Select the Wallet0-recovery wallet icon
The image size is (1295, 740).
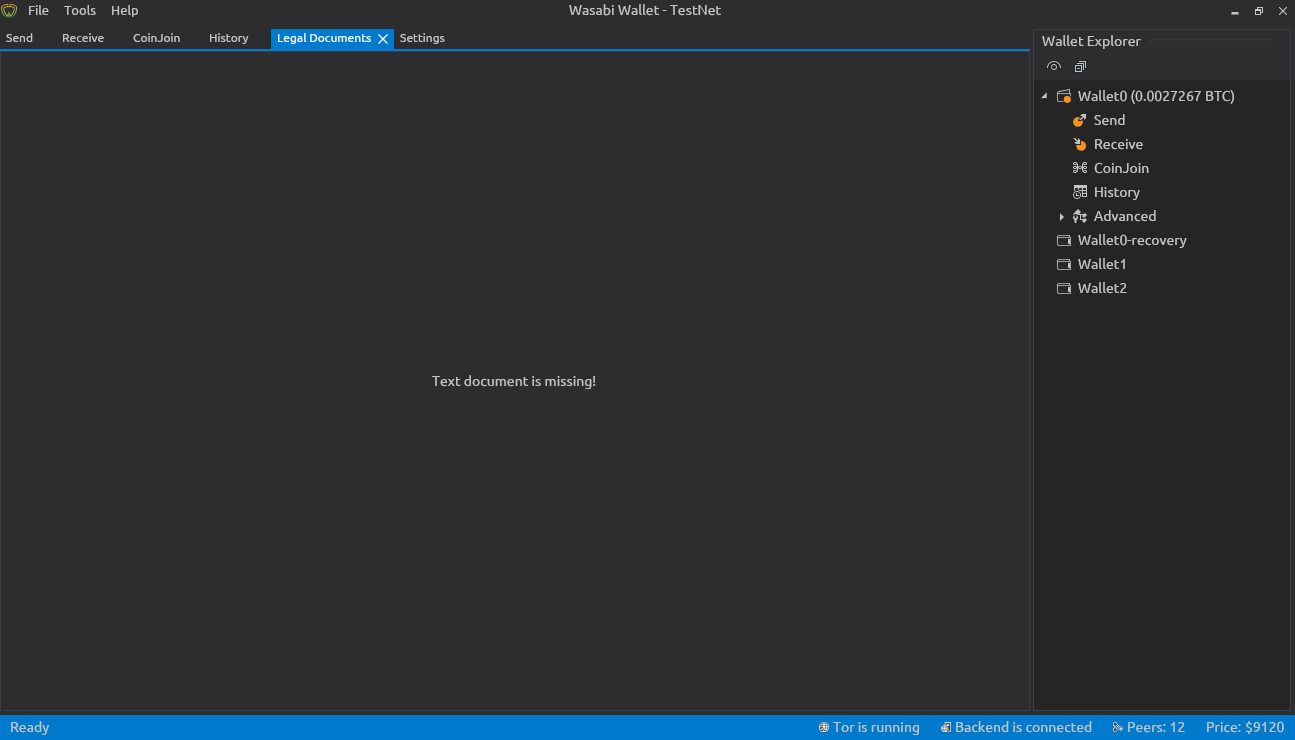click(1064, 240)
